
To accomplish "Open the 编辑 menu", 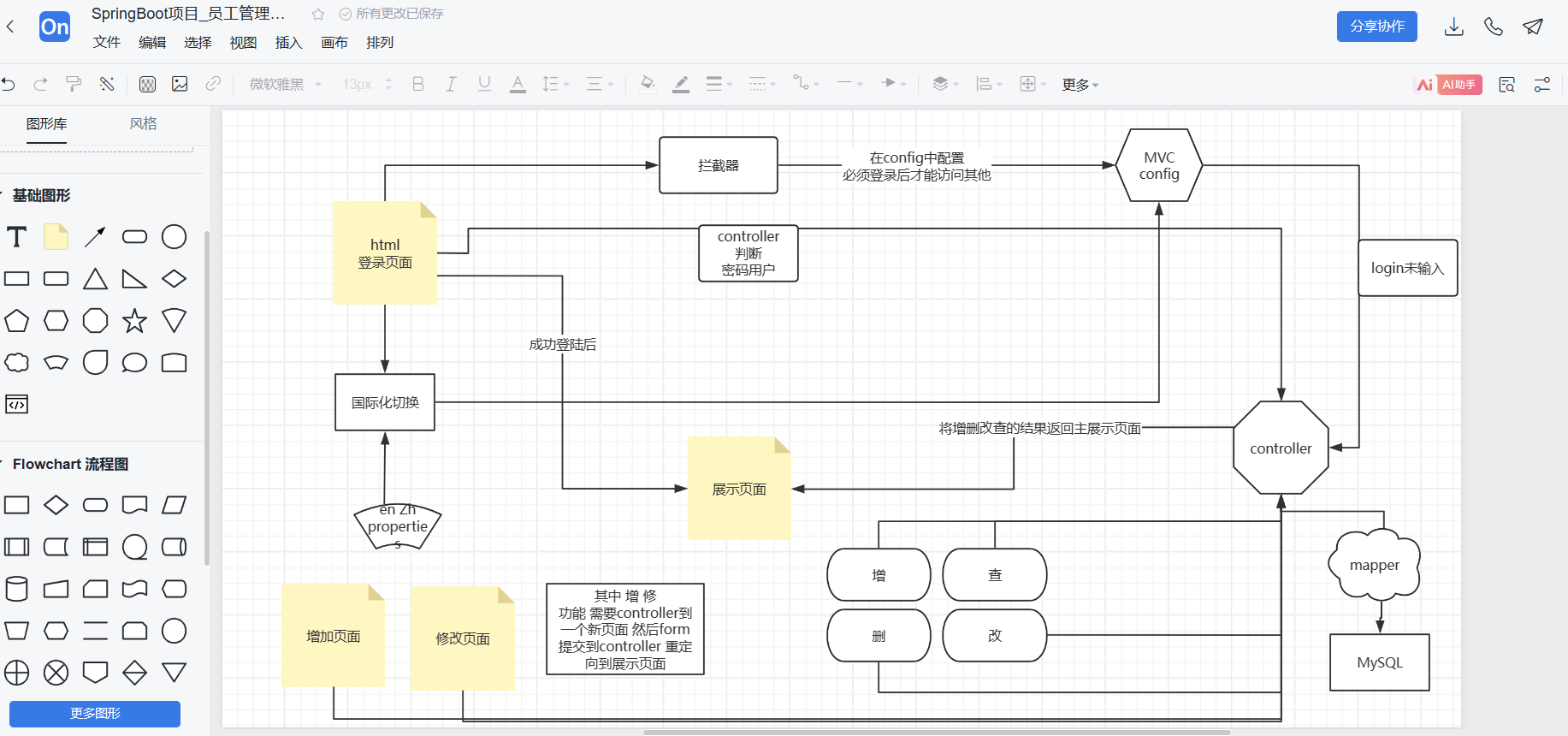I will click(152, 42).
